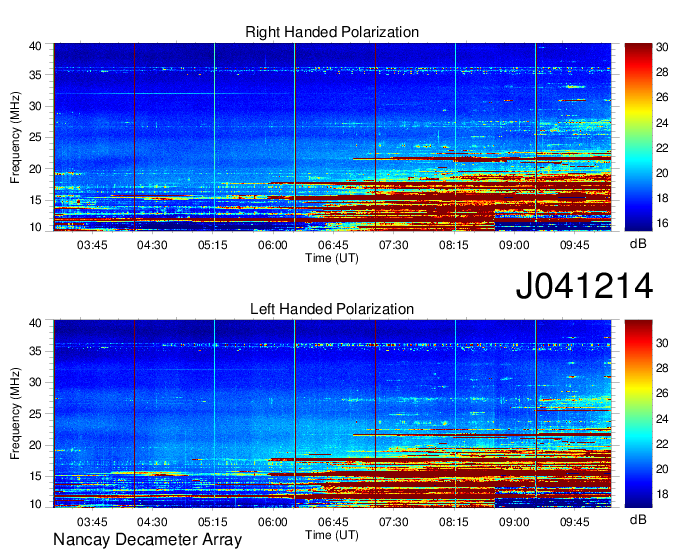Click the 20 dB value on lower colorbar
Viewport: 680px width, 552px height.
pos(662,469)
